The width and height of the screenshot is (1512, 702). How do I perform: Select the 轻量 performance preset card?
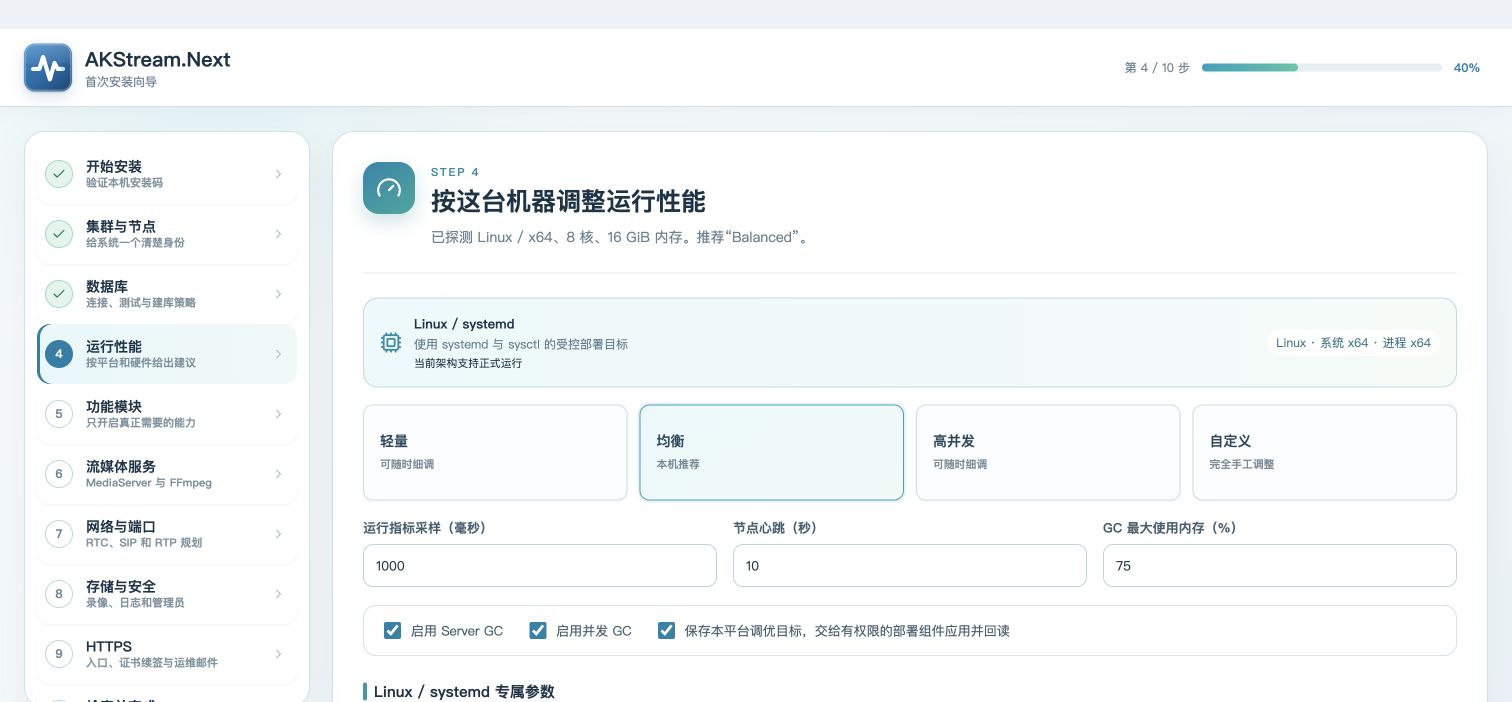495,452
